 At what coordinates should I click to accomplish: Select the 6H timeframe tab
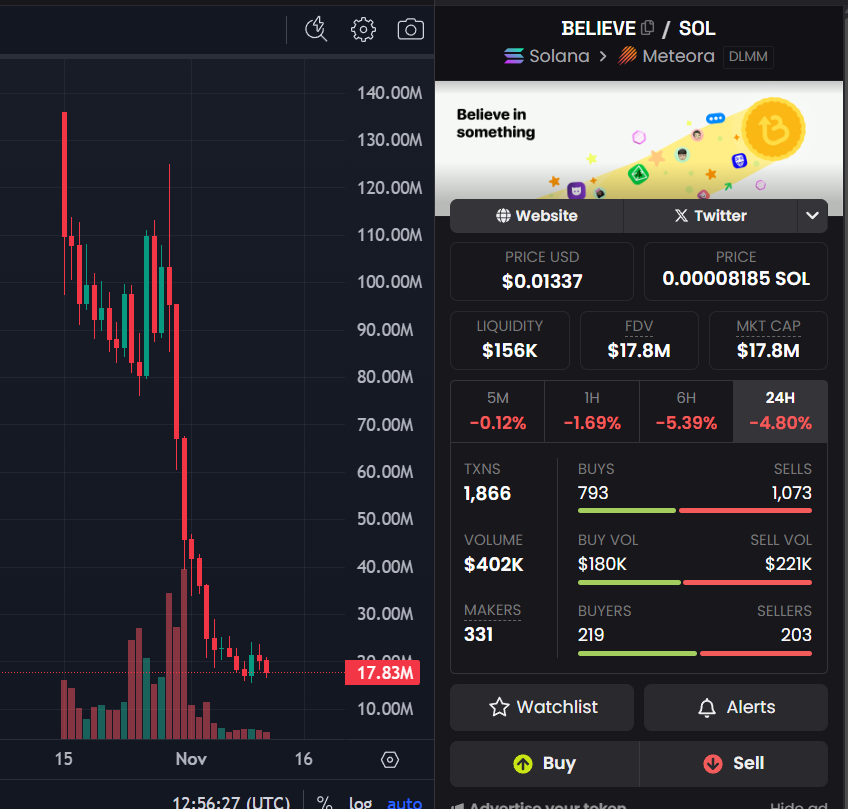(x=686, y=412)
